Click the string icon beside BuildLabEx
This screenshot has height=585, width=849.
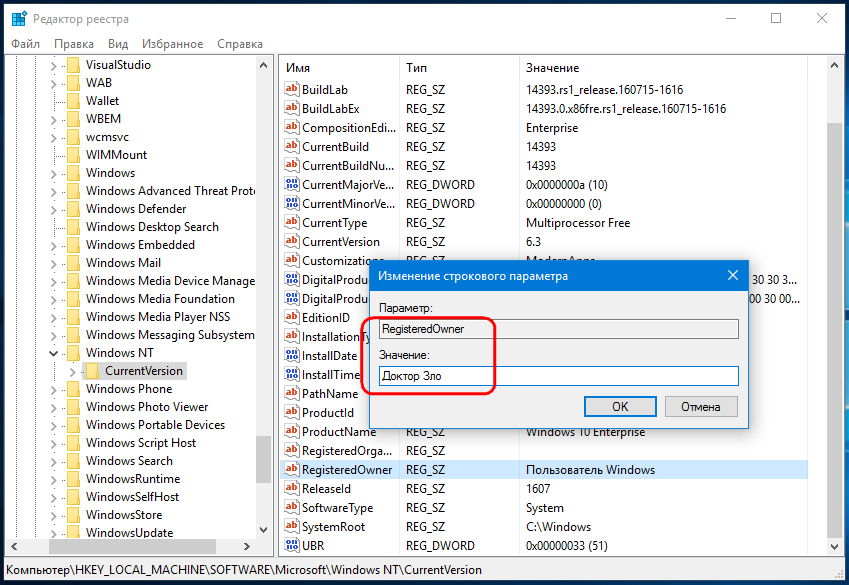[291, 108]
